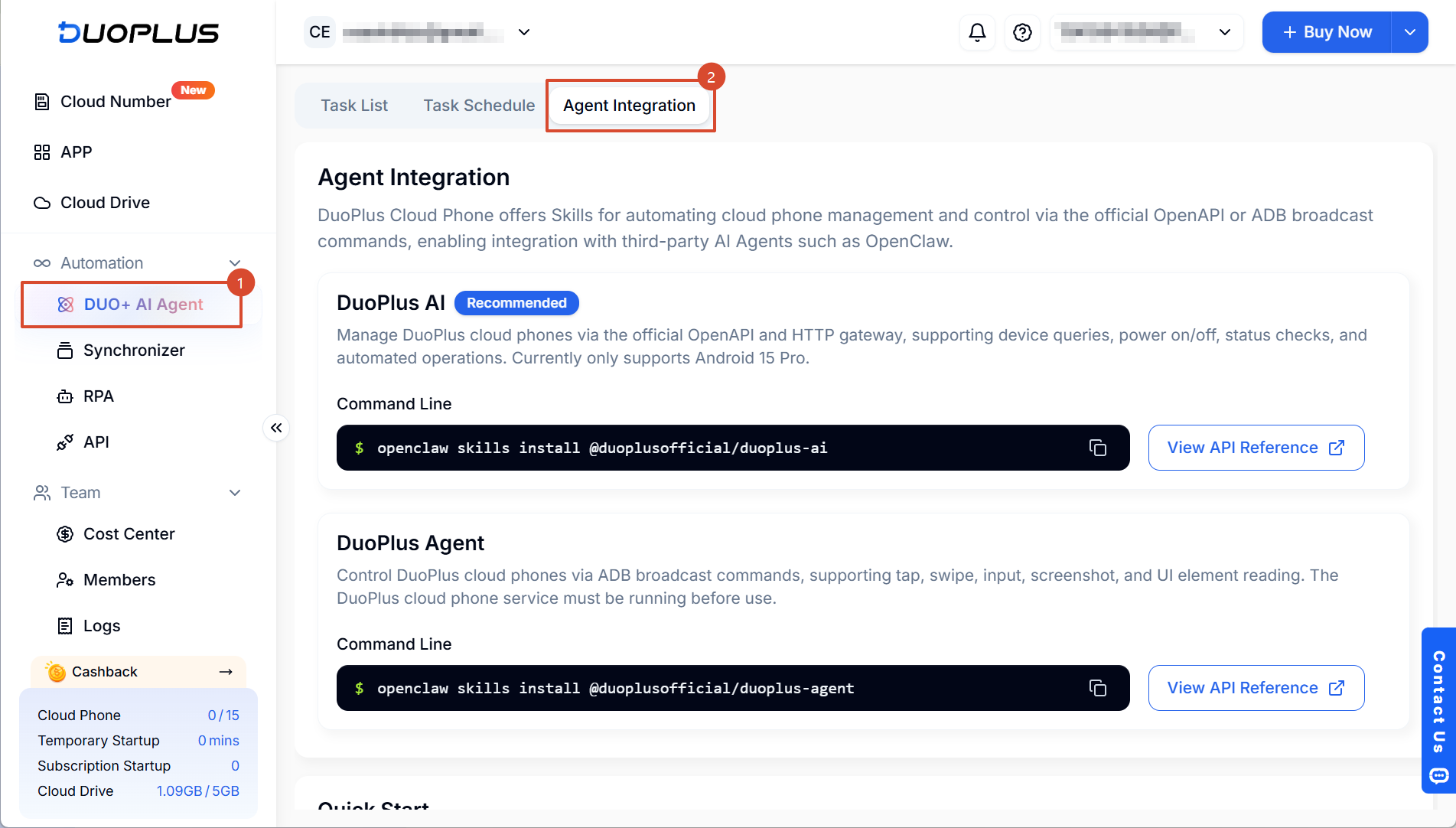Expand the workspace selector dropdown
1456x828 pixels.
coord(524,32)
